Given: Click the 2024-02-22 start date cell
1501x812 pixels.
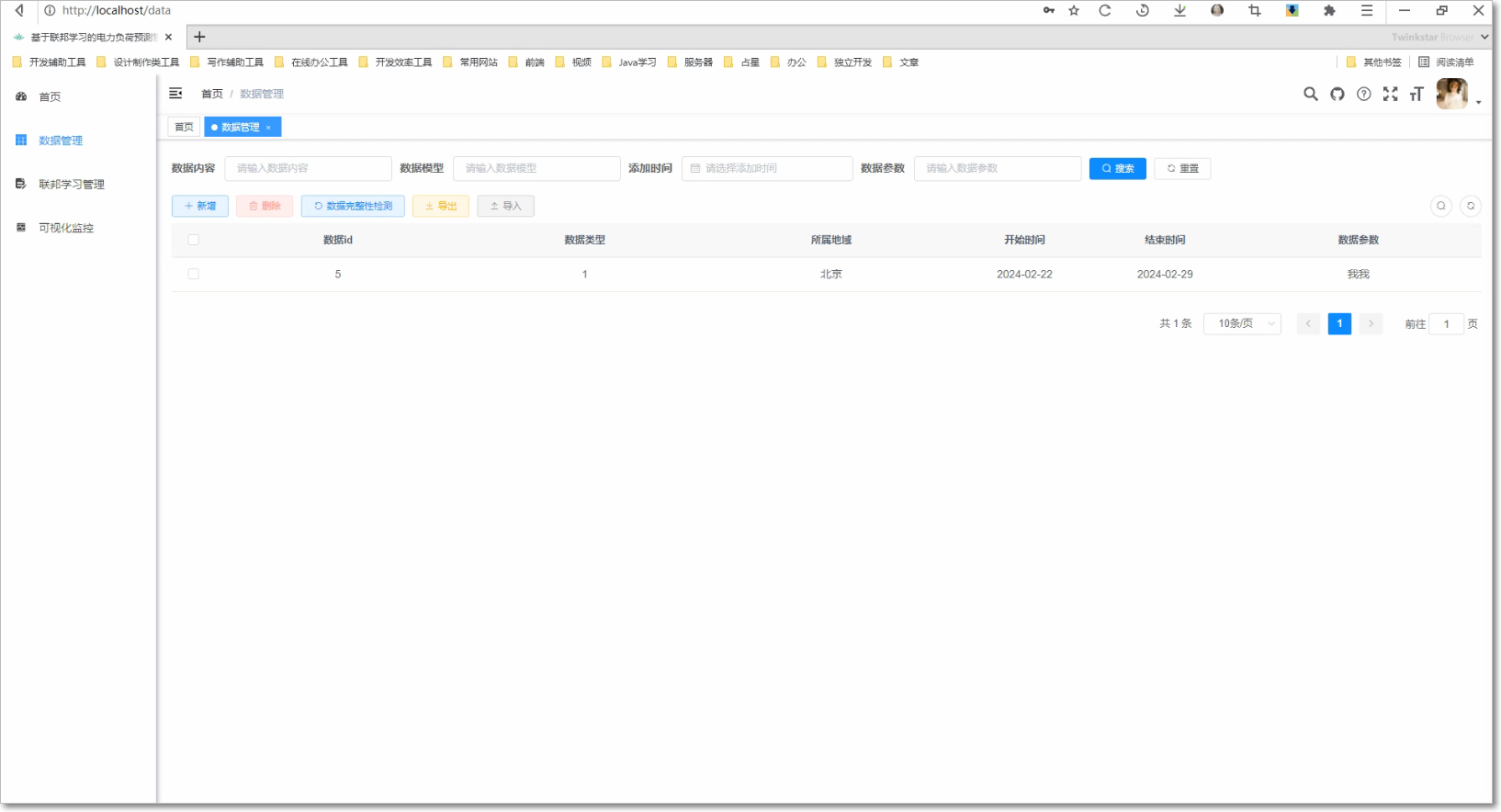Looking at the screenshot, I should [x=1024, y=274].
